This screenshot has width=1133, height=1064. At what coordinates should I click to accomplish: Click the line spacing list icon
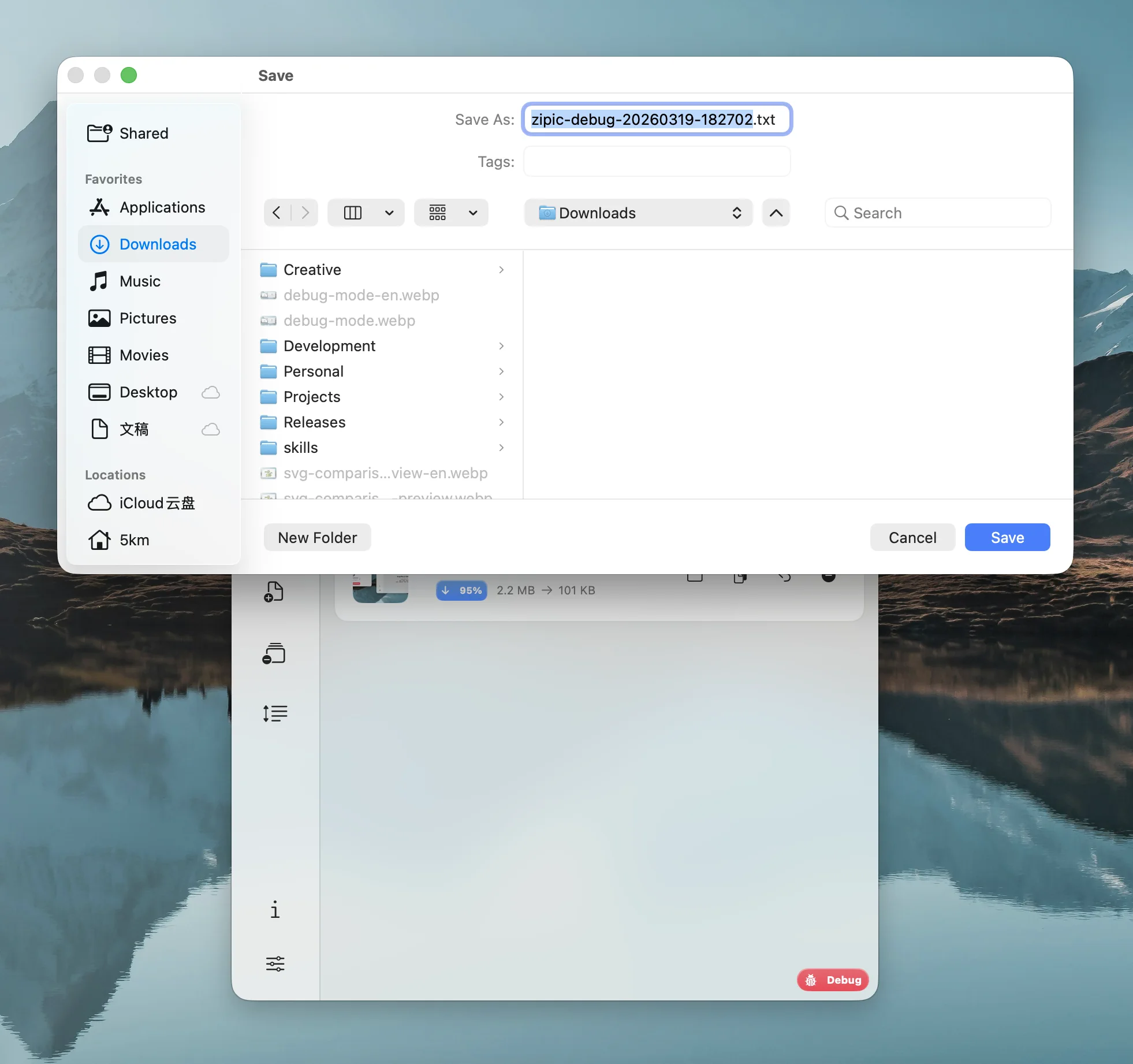(x=275, y=713)
